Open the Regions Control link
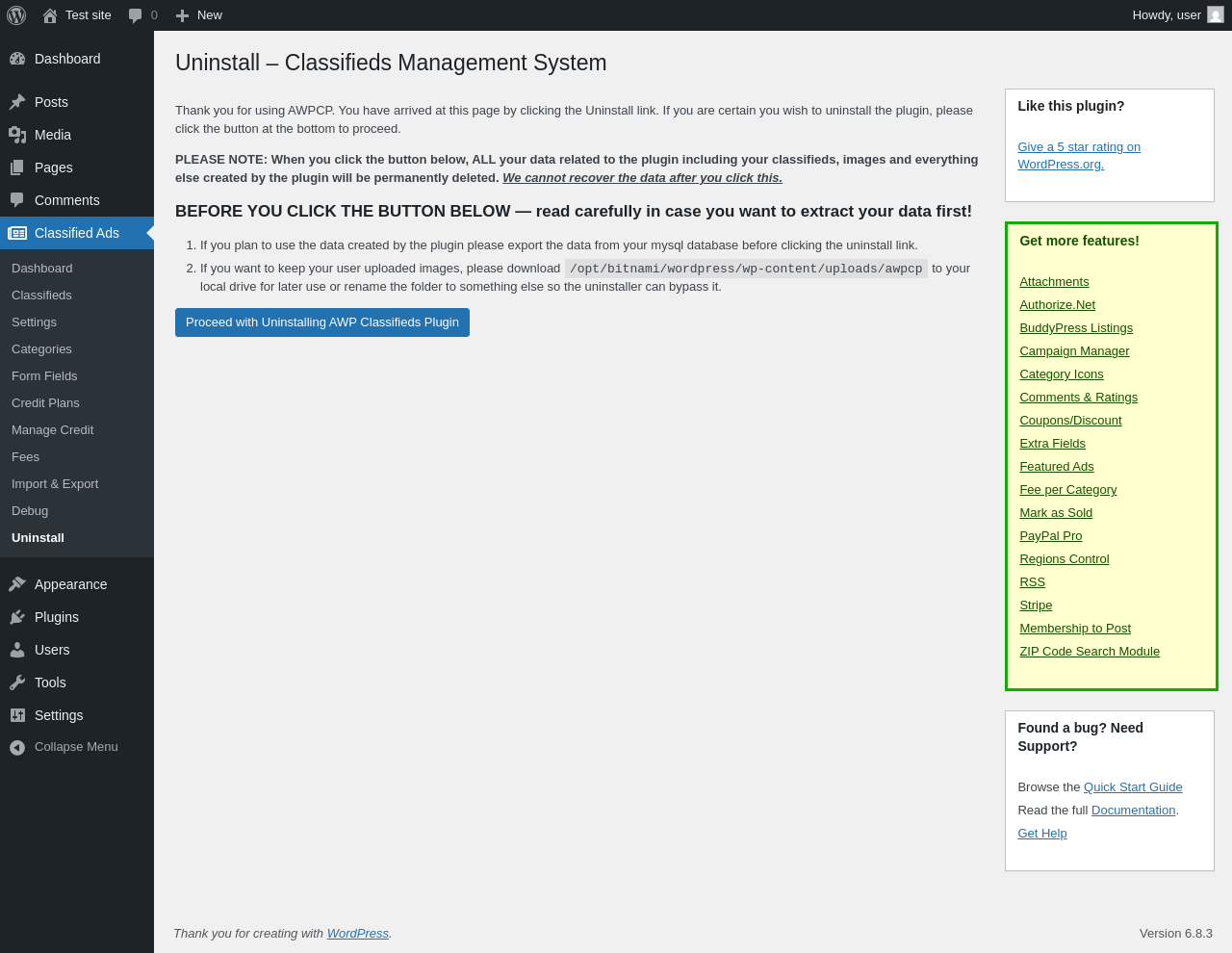 [x=1064, y=559]
